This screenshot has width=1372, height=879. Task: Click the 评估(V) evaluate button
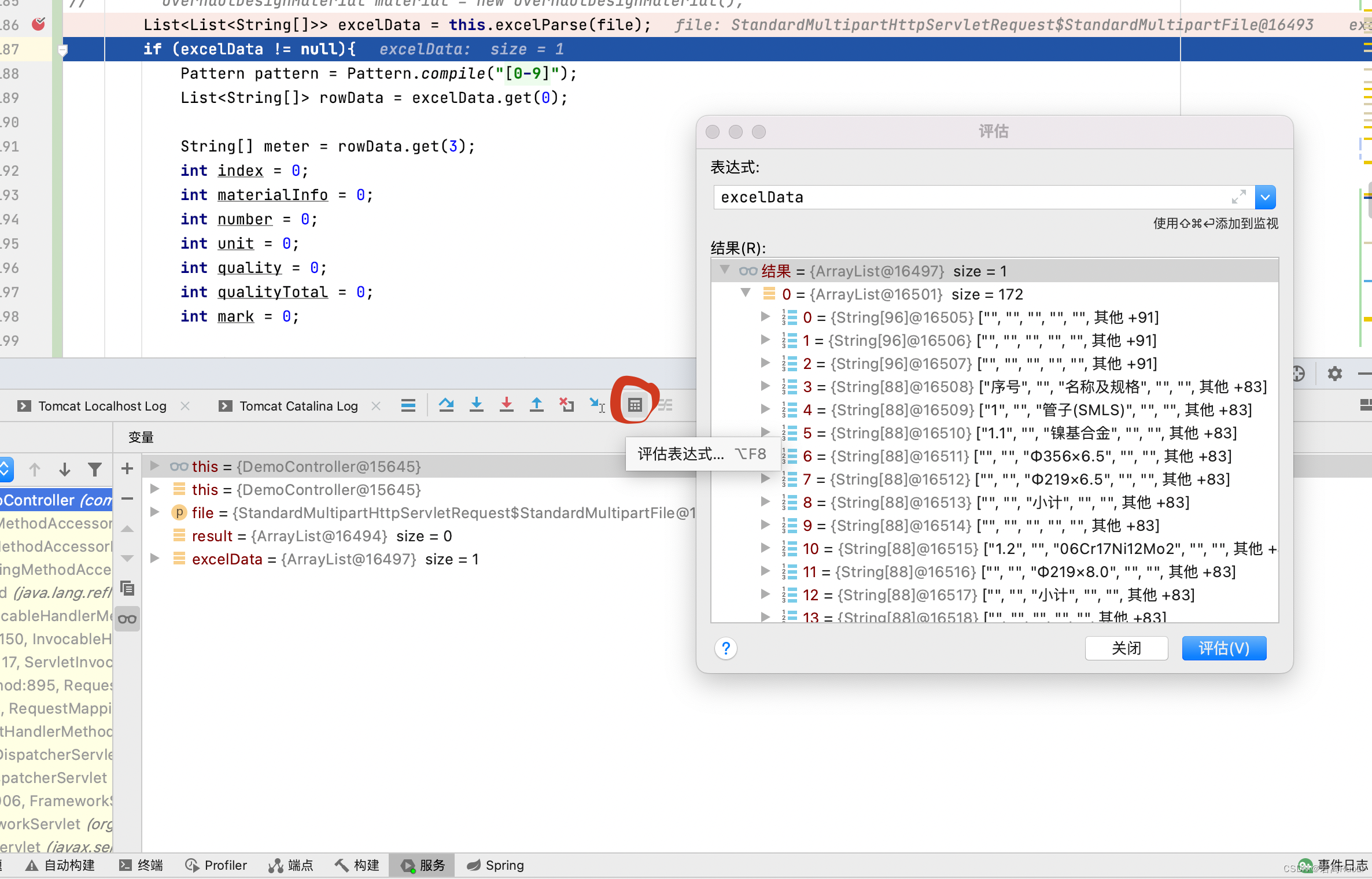(1224, 648)
